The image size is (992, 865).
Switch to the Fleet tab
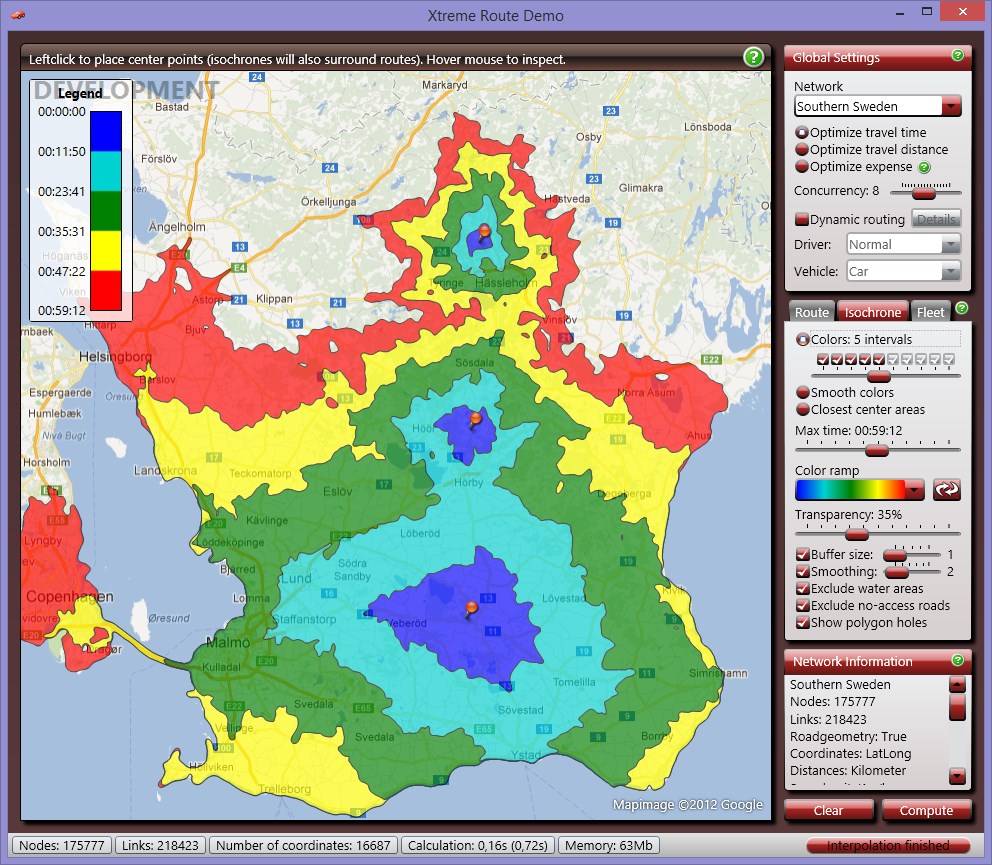click(930, 312)
